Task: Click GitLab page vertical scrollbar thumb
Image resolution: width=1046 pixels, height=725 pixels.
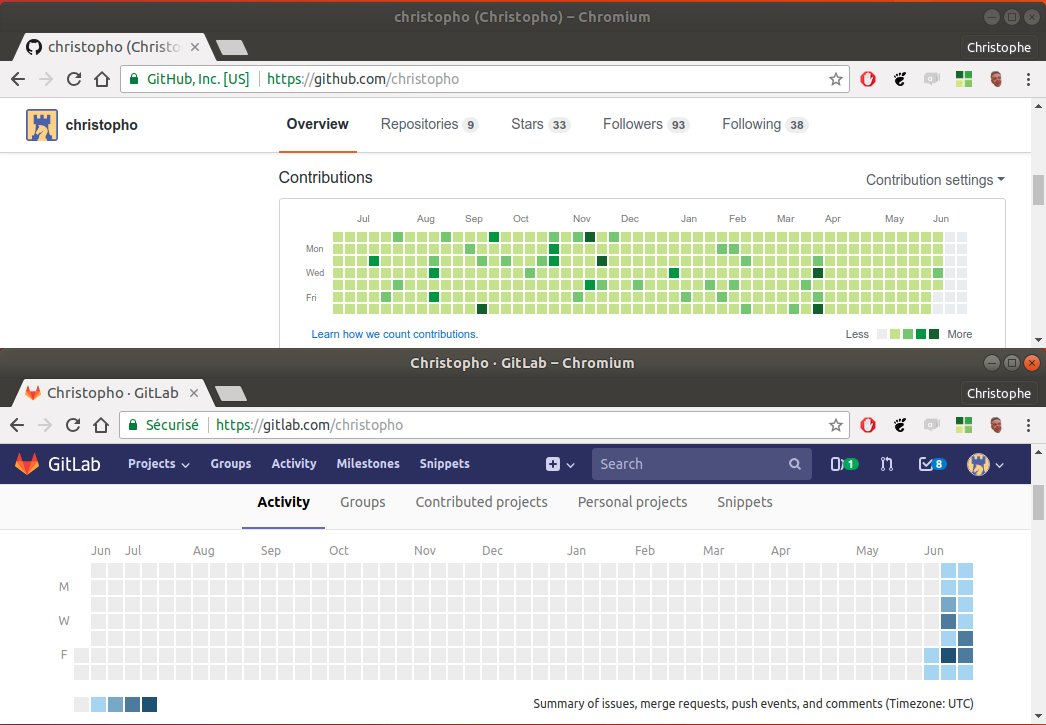Action: tap(1038, 502)
